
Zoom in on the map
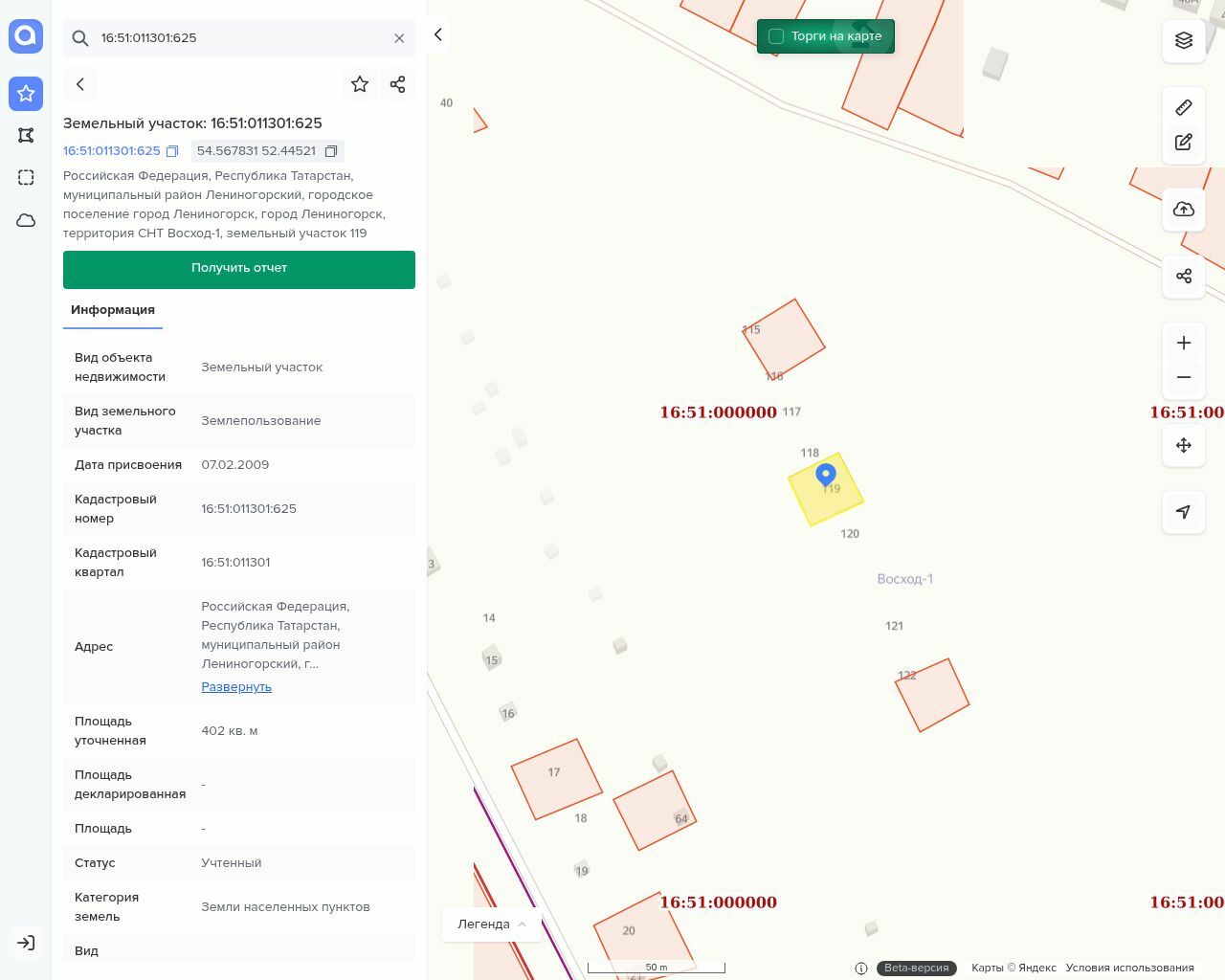[x=1184, y=343]
